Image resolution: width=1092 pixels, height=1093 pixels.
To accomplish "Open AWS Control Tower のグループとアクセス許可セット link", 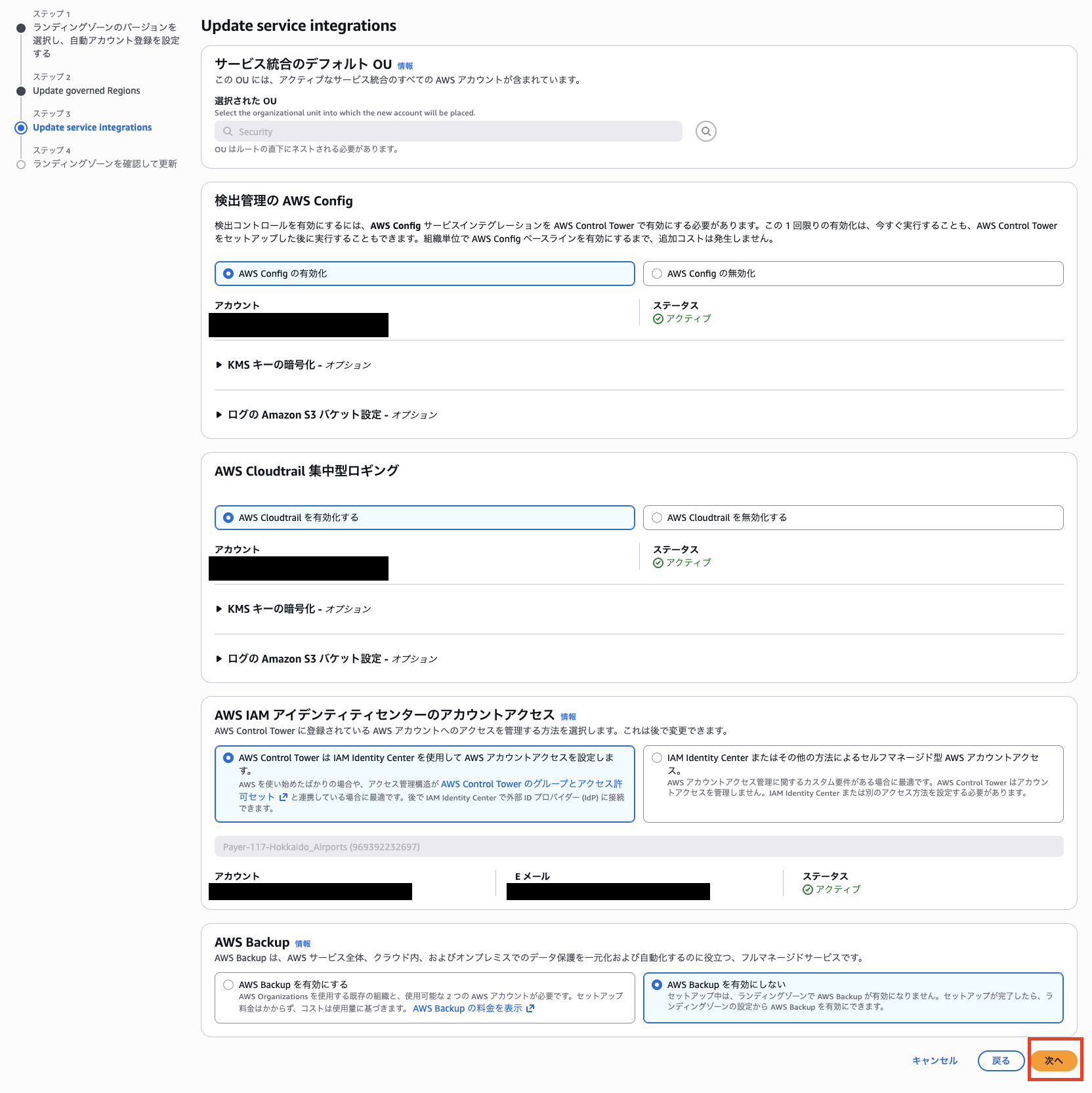I will click(532, 784).
